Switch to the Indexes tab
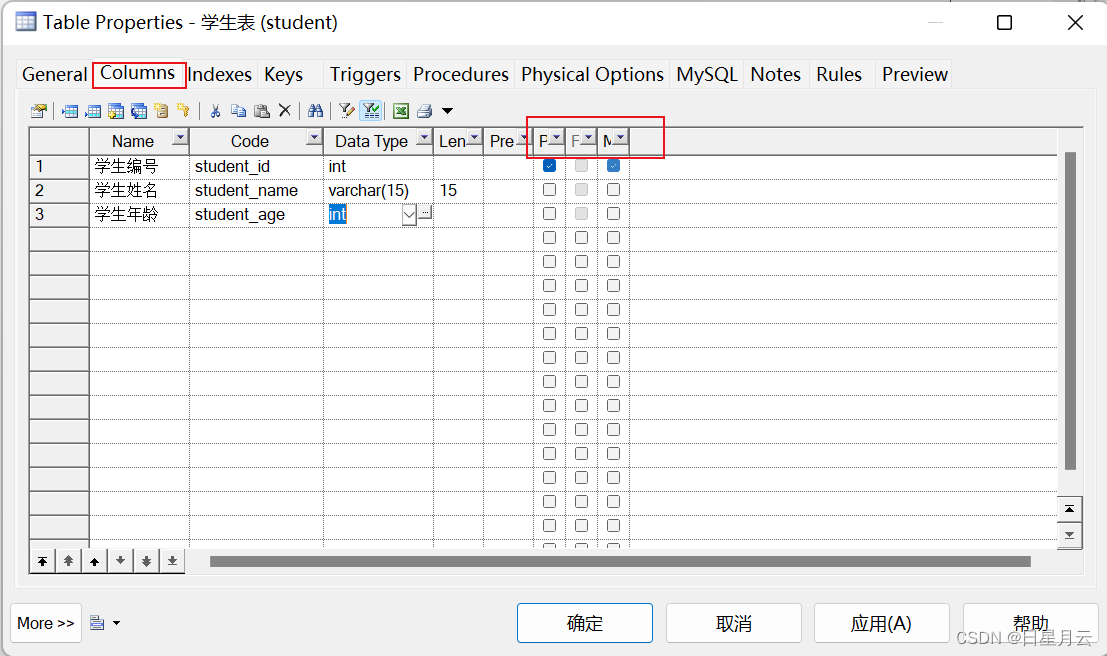The image size is (1107, 656). (220, 74)
